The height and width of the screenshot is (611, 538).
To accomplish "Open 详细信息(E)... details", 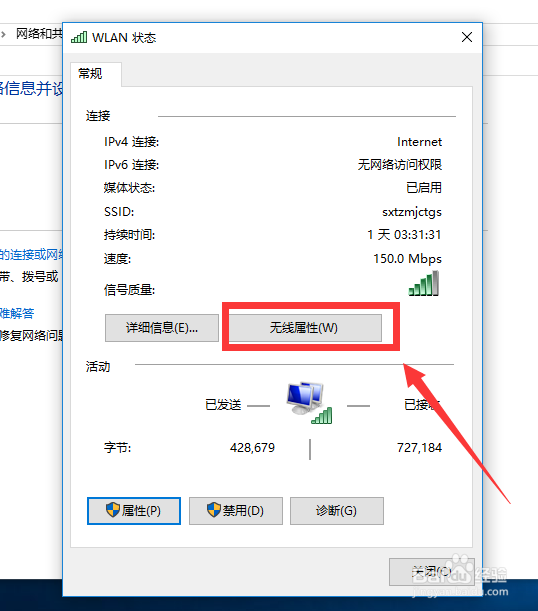I will [162, 328].
